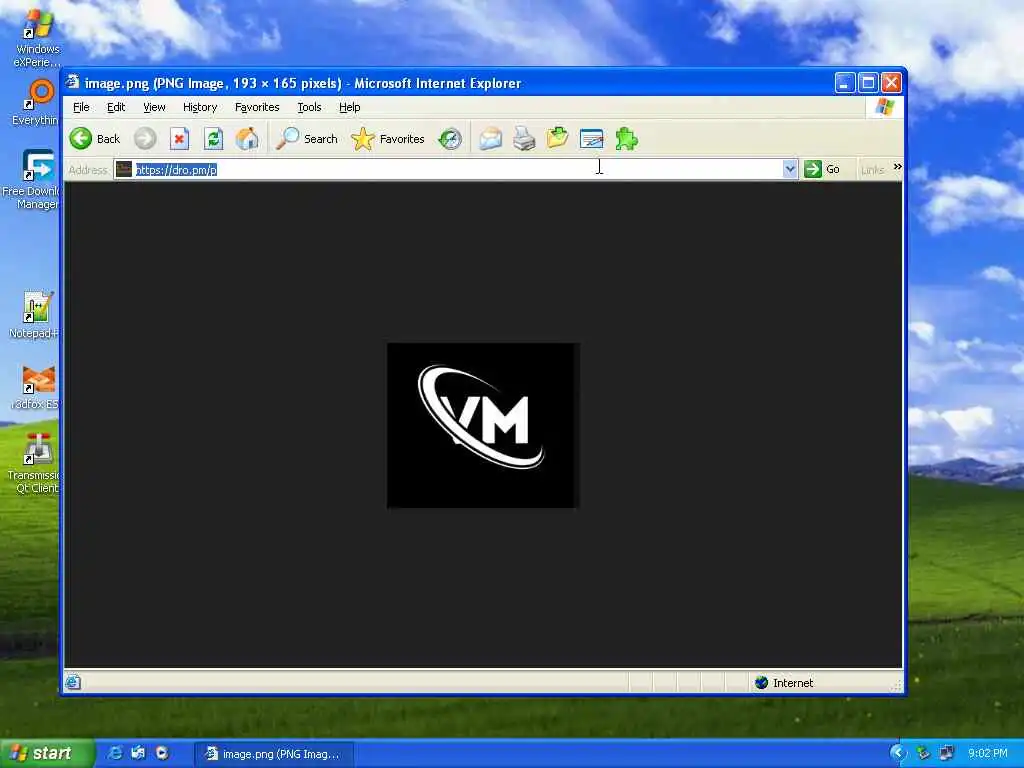Click the Show Desktop Quick Launch icon

pos(138,753)
